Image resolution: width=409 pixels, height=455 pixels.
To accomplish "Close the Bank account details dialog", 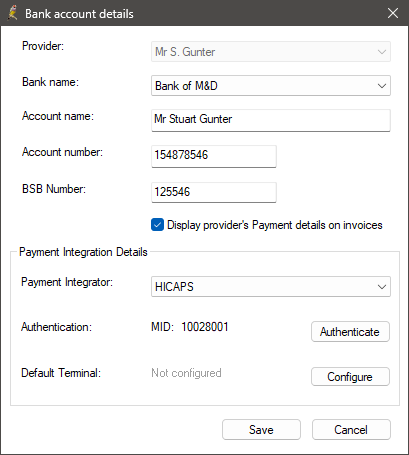I will 393,13.
